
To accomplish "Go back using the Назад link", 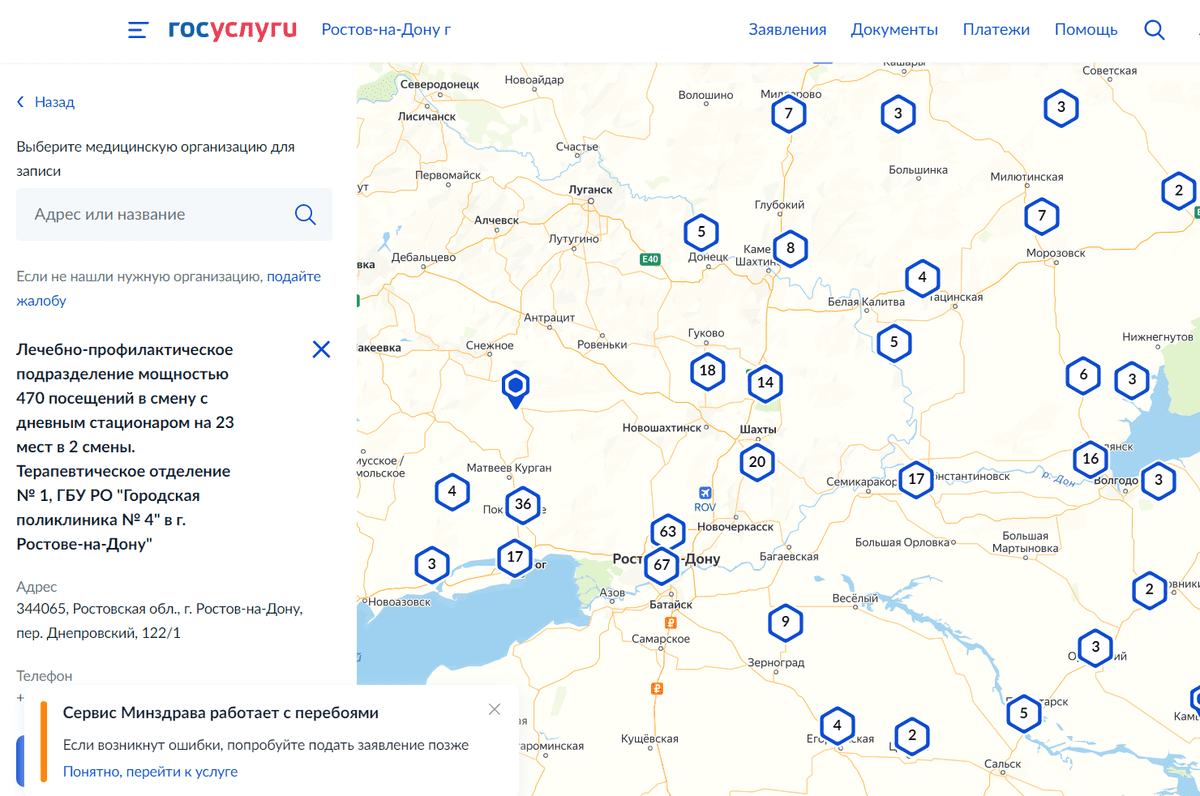I will click(46, 102).
